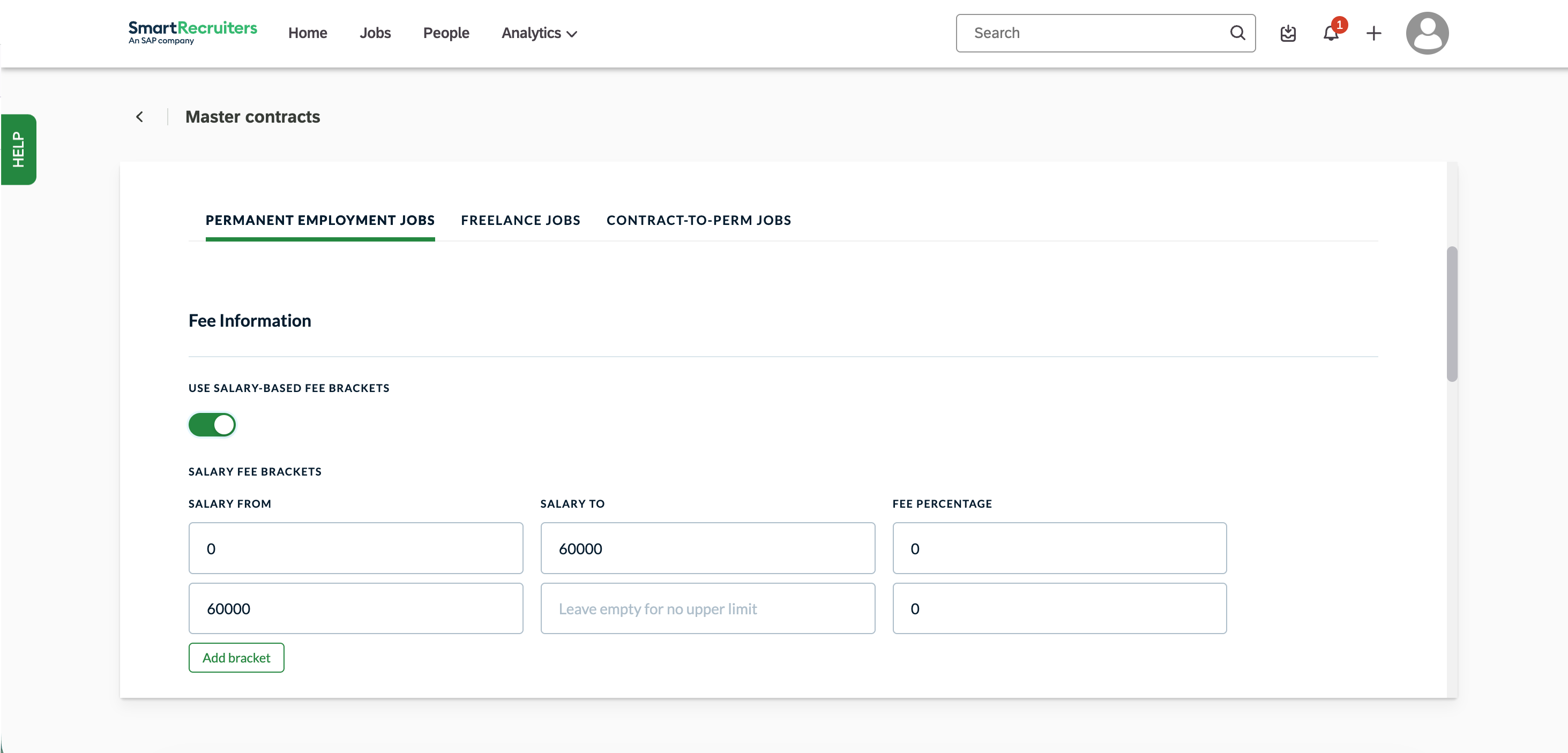Open the user profile avatar
1568x753 pixels.
pos(1427,33)
